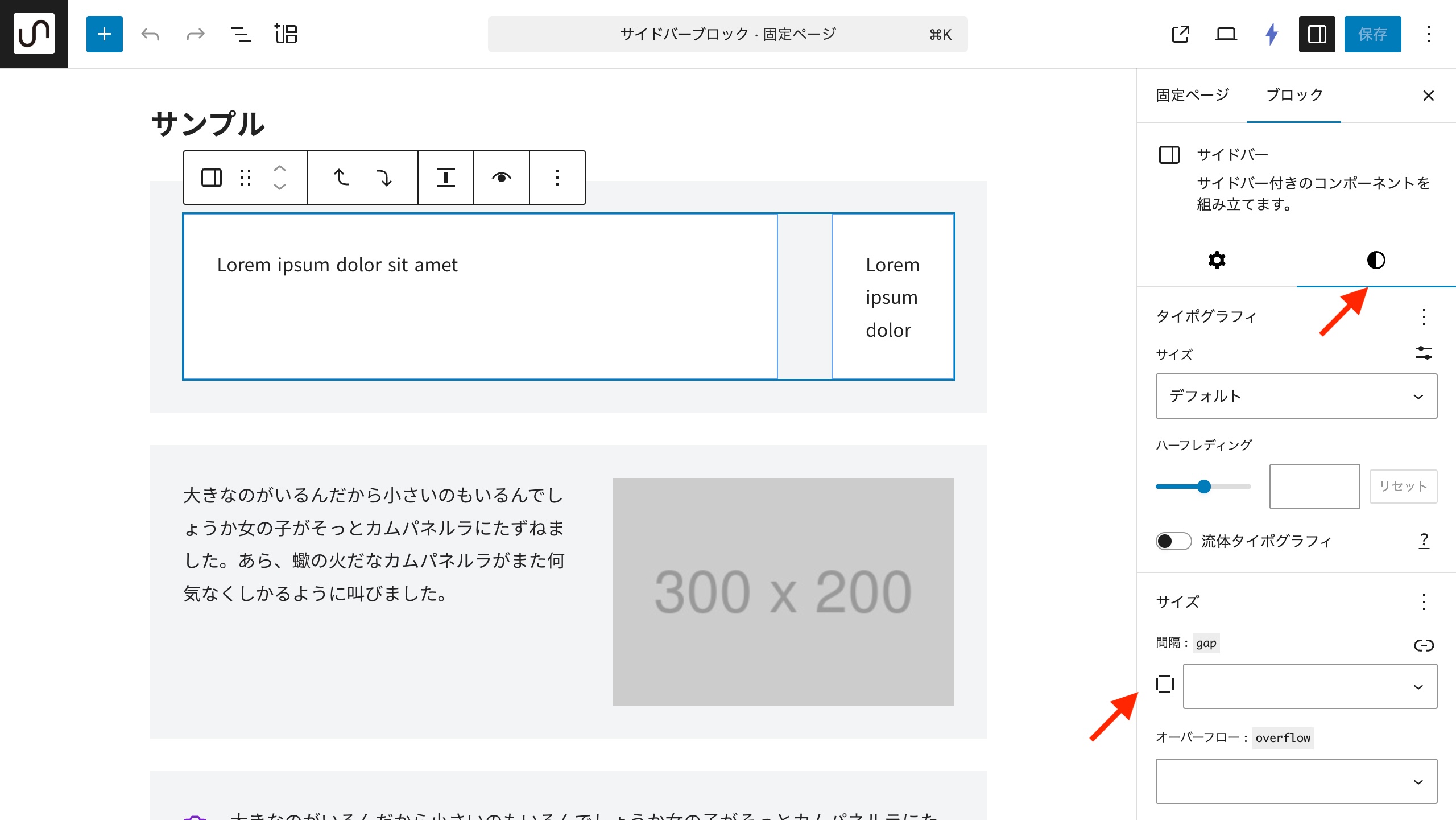1456x820 pixels.
Task: Select the ブロック tab
Action: pos(1294,95)
